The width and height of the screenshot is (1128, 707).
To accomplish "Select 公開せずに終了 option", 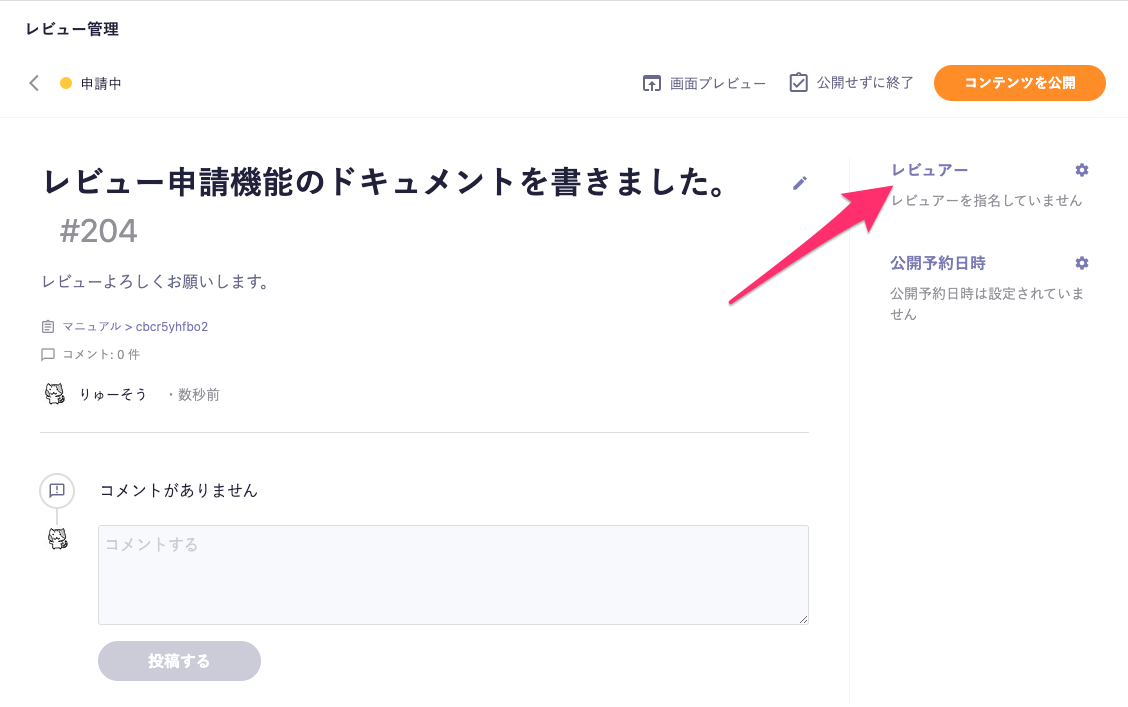I will [865, 83].
